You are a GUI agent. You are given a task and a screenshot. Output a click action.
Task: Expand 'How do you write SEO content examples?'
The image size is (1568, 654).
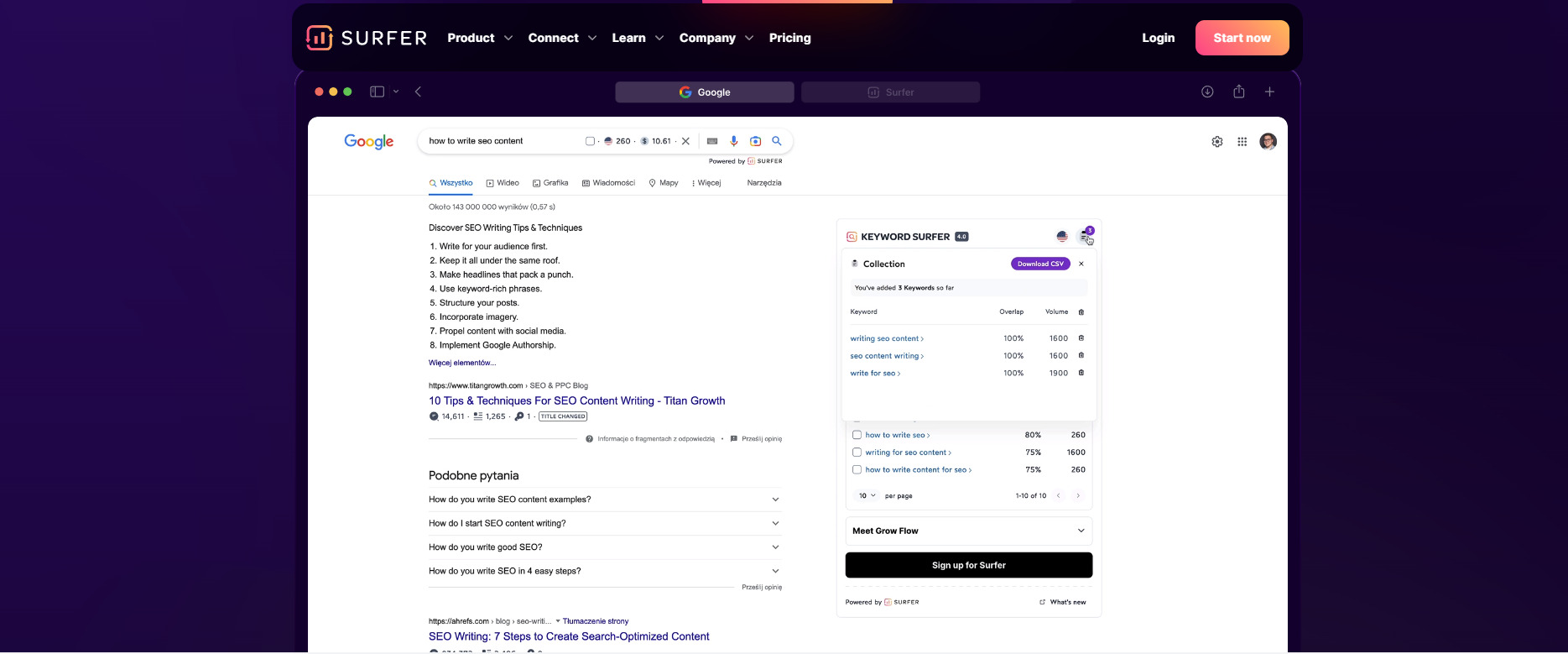605,500
